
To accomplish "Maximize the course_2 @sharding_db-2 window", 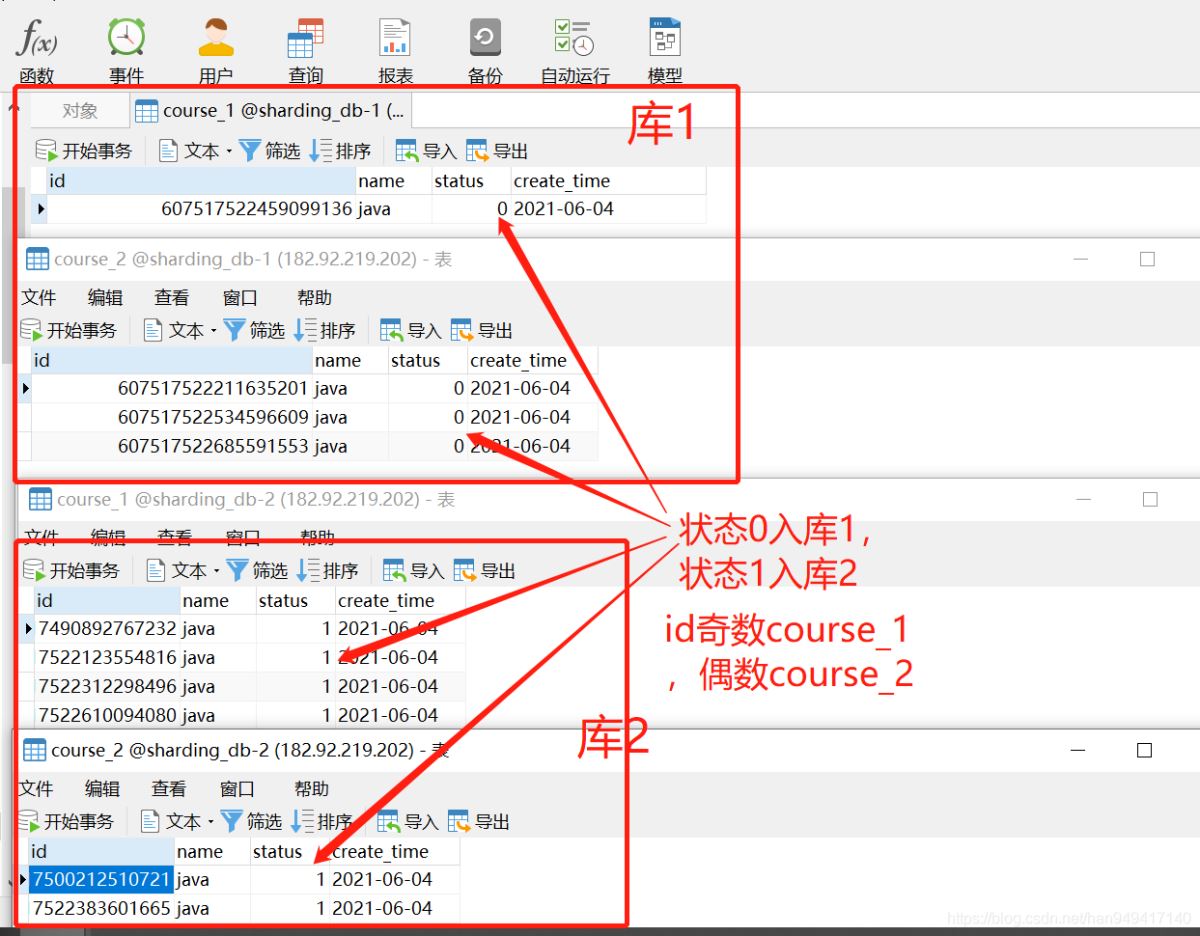I will [x=1145, y=750].
